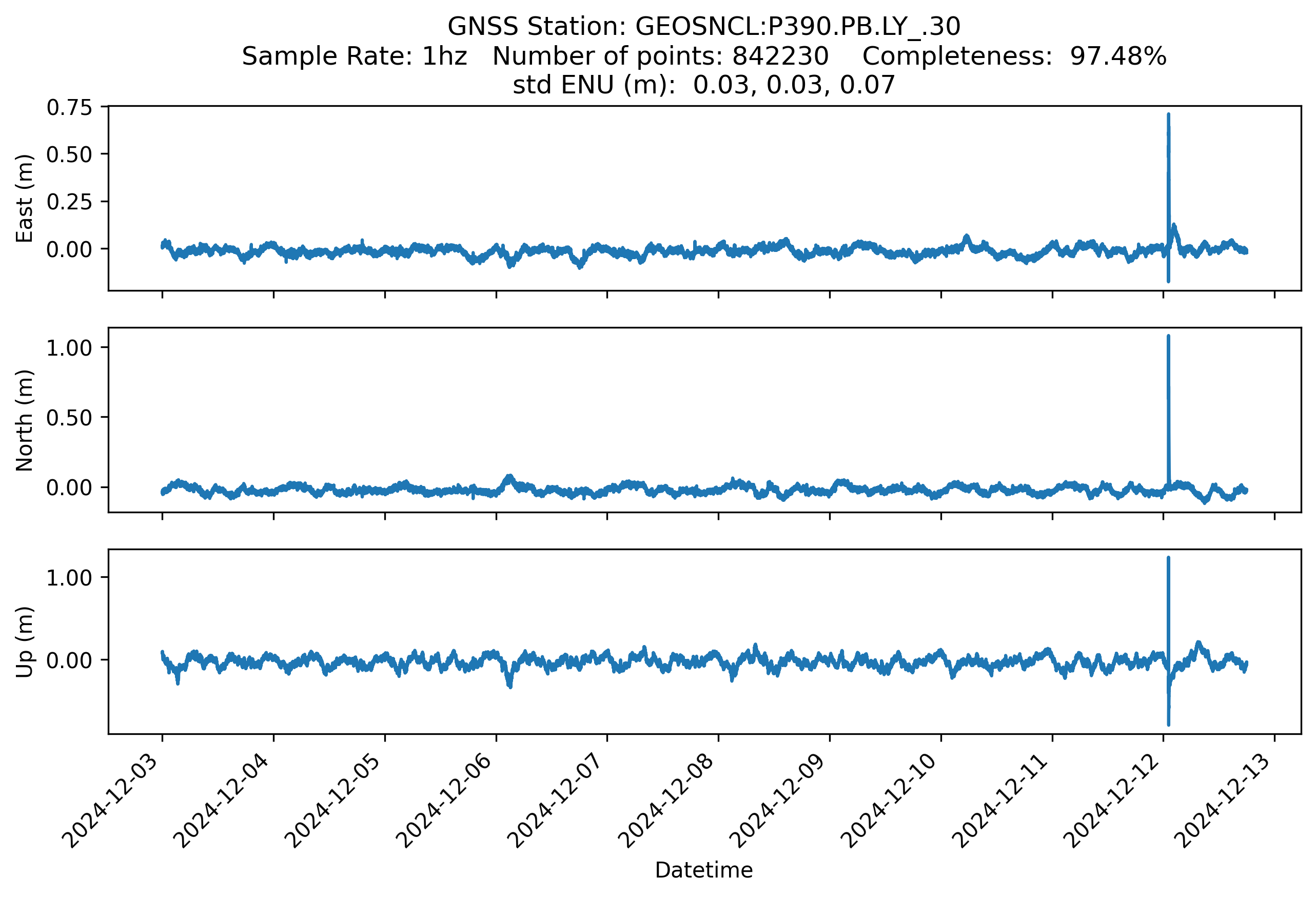Click the 0.75 tick on East axis
This screenshot has height=897, width=1316.
(x=69, y=108)
